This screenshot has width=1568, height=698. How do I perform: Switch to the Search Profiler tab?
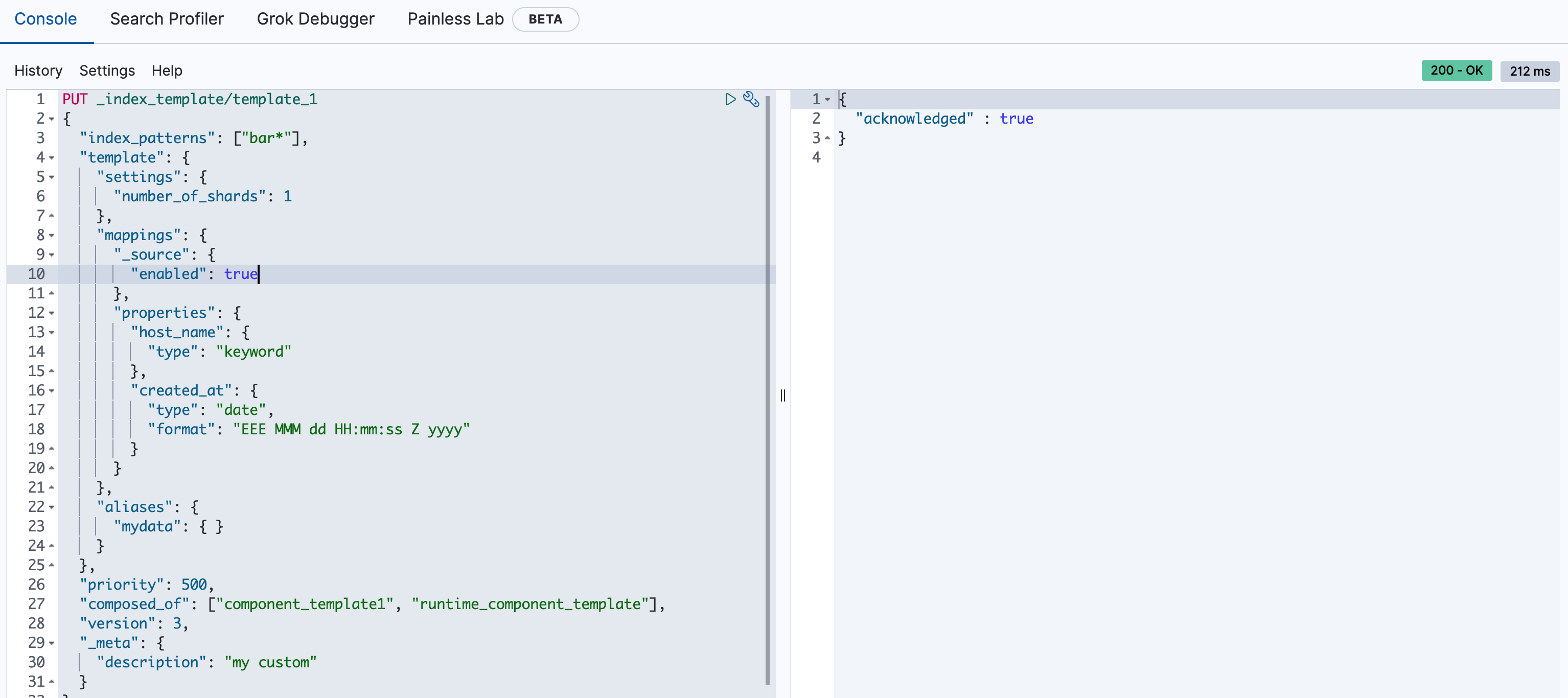167,19
